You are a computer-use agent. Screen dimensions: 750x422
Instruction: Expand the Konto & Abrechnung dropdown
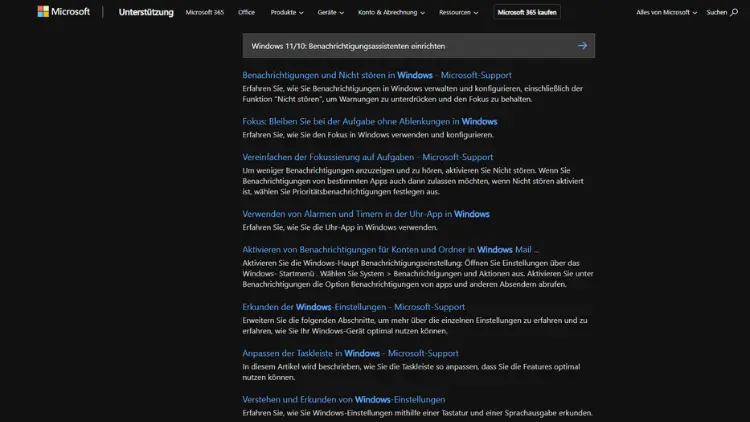click(x=391, y=12)
